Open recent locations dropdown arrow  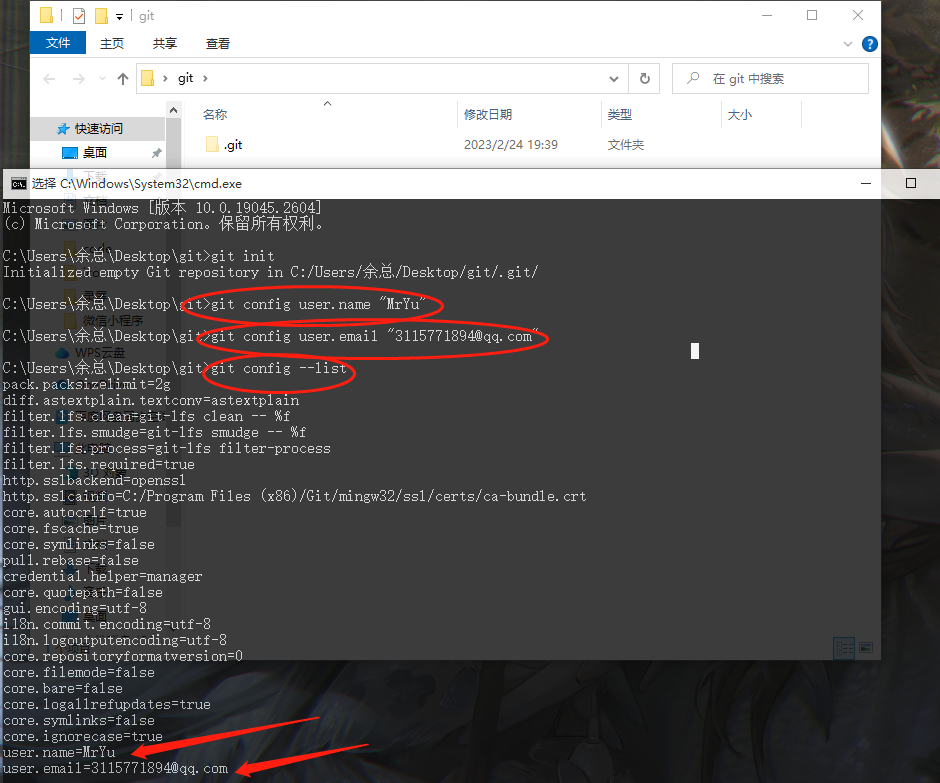(102, 79)
